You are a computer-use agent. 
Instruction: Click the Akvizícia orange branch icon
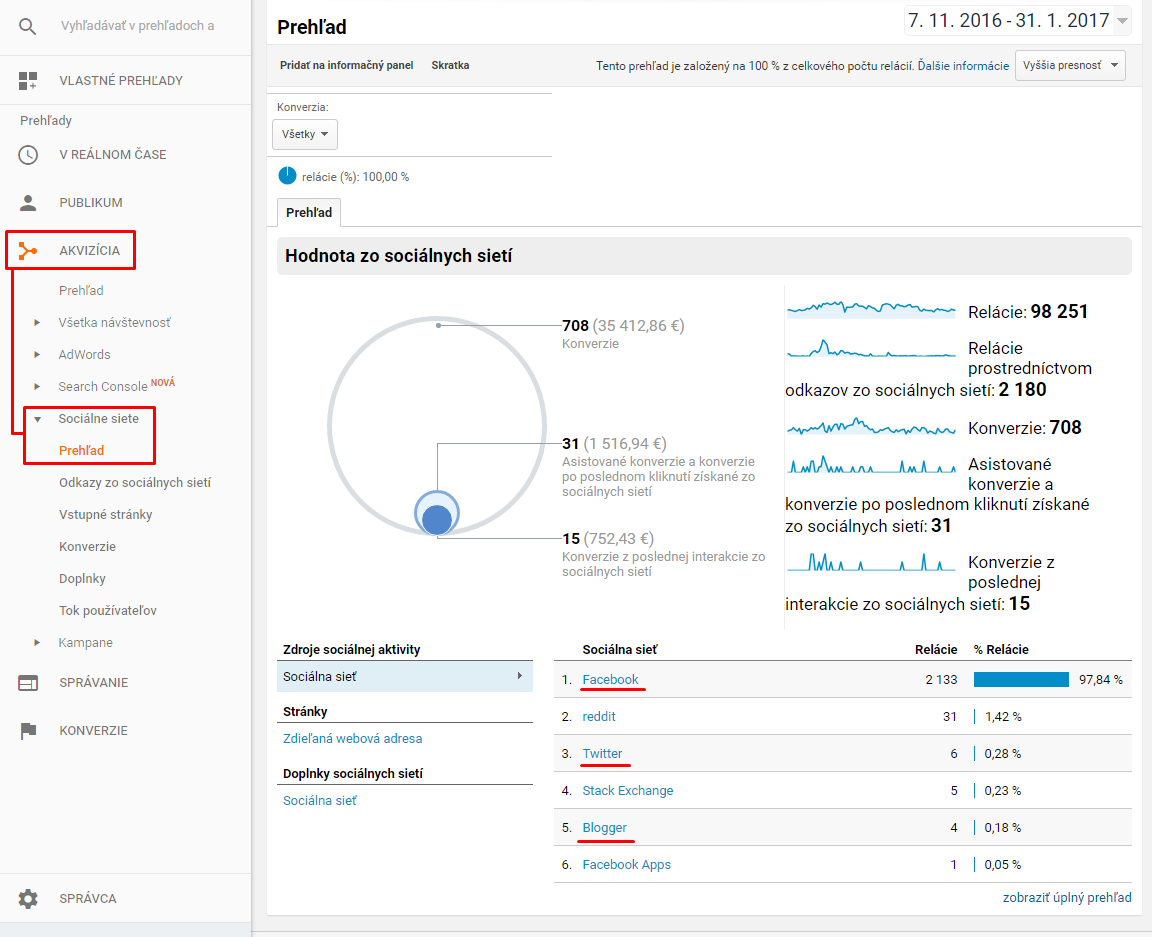click(x=28, y=251)
